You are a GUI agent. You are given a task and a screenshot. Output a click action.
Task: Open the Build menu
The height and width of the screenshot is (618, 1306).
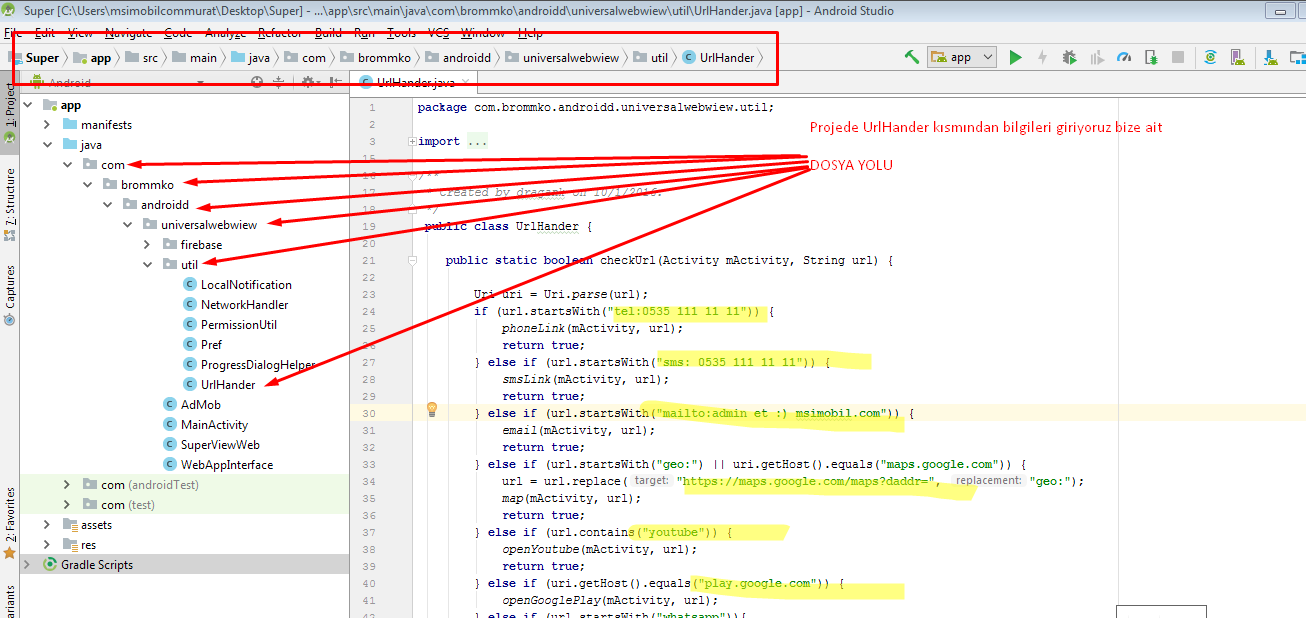pos(328,33)
